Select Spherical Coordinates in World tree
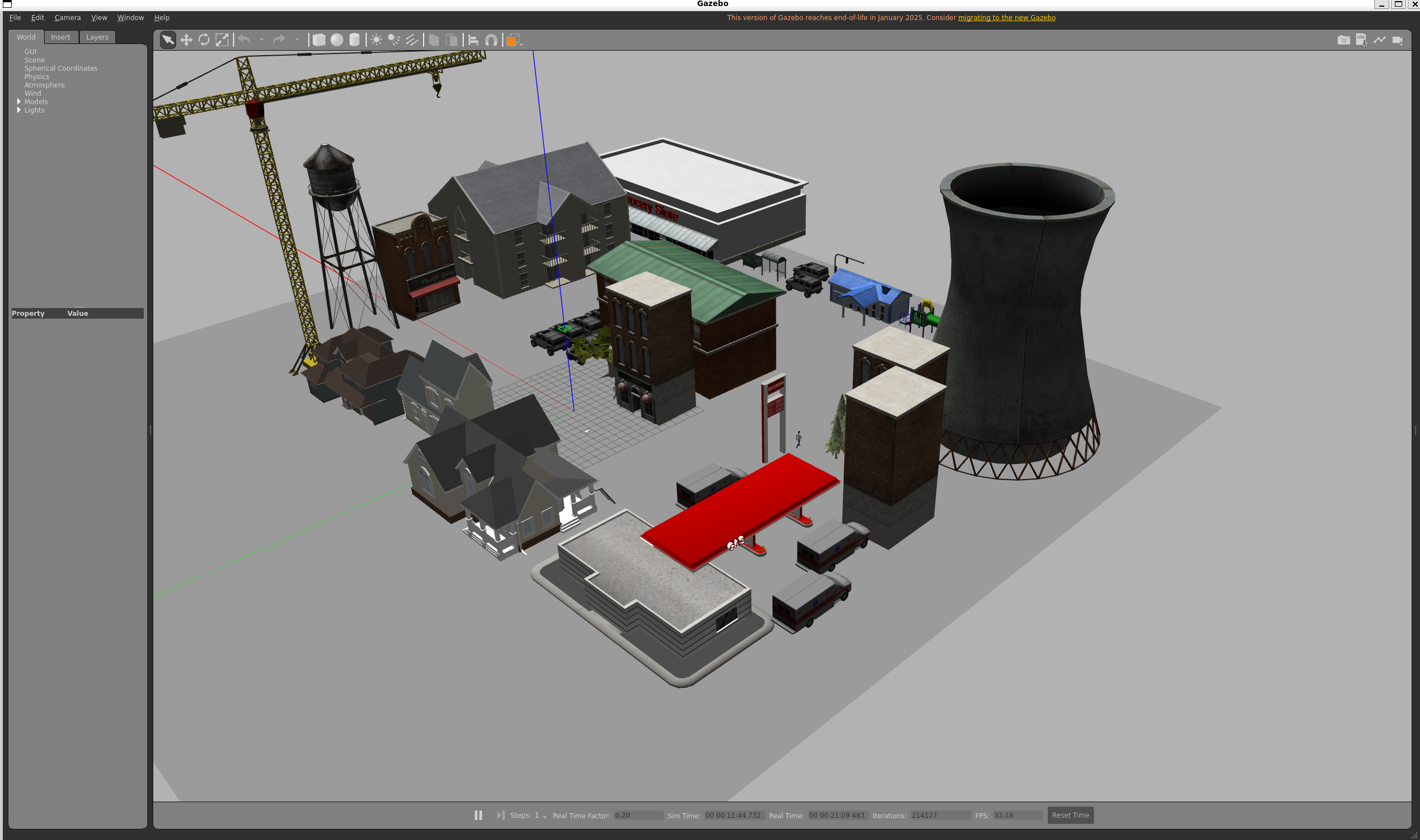The width and height of the screenshot is (1420, 840). [x=61, y=68]
